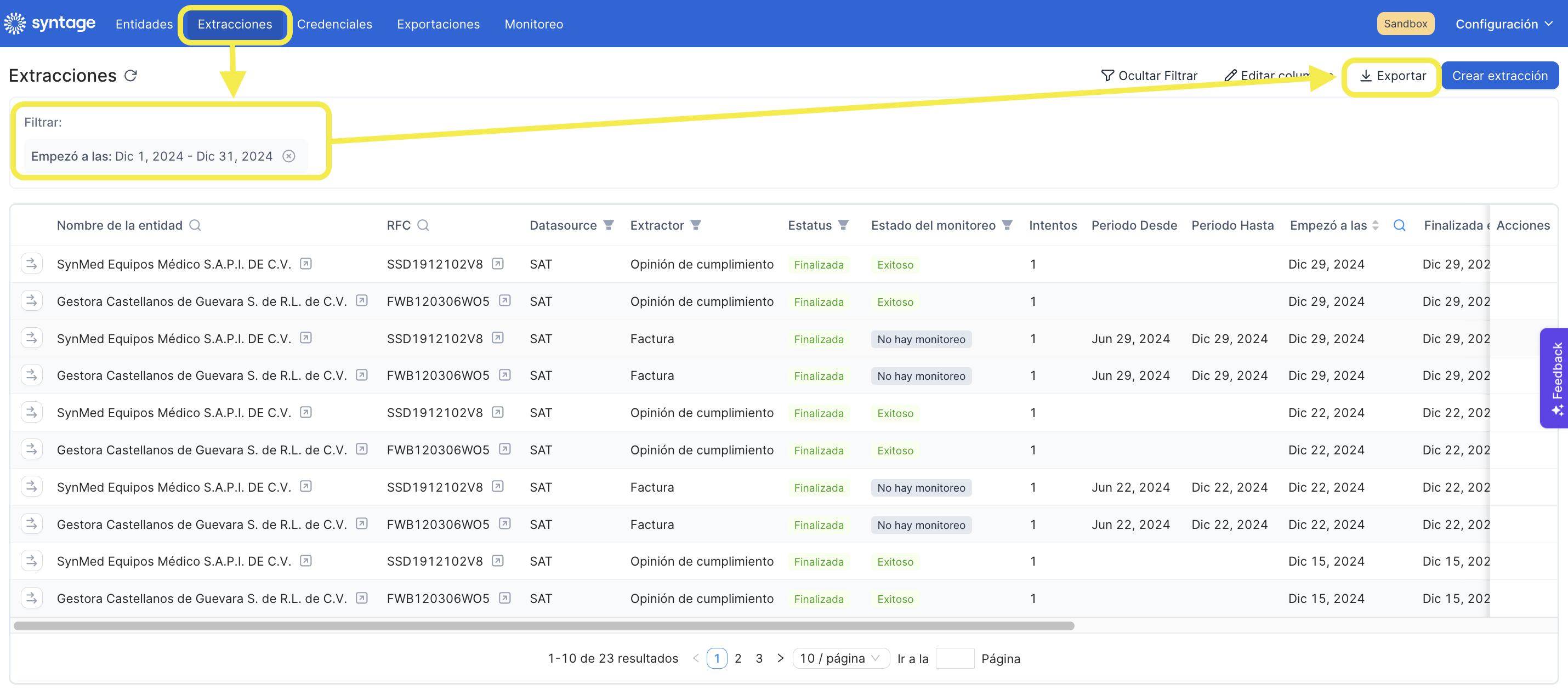
Task: Filter Estado del monitoreo column
Action: (x=1007, y=225)
